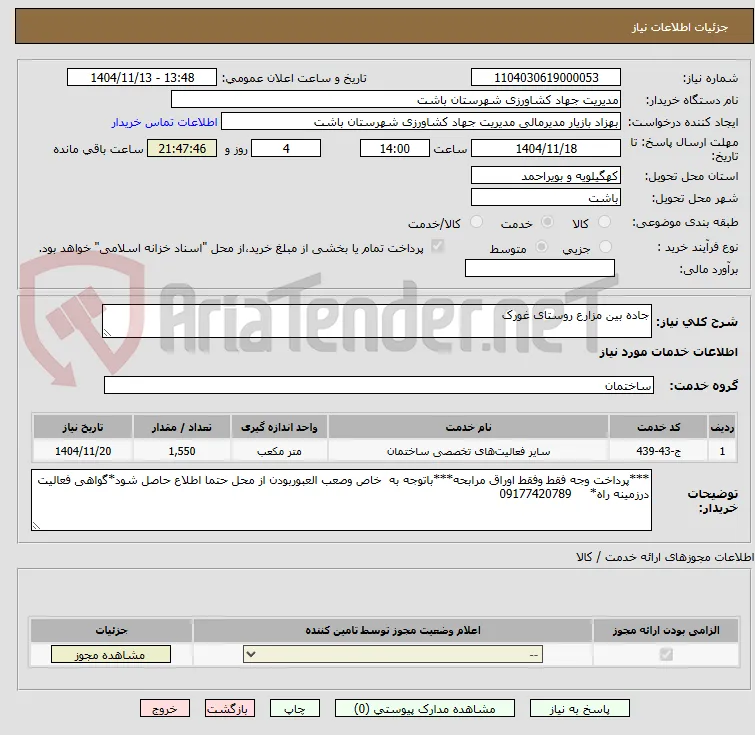The image size is (755, 735).
Task: Click the بازگشت back button
Action: 230,709
